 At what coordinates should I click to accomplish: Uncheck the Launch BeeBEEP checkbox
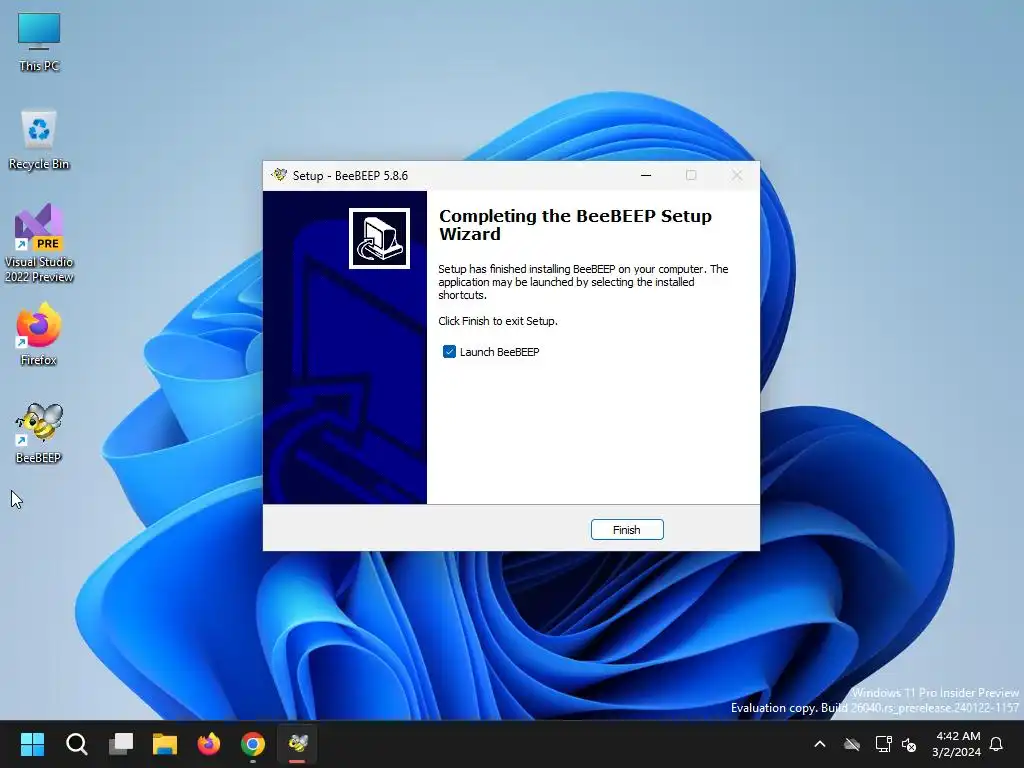click(449, 352)
